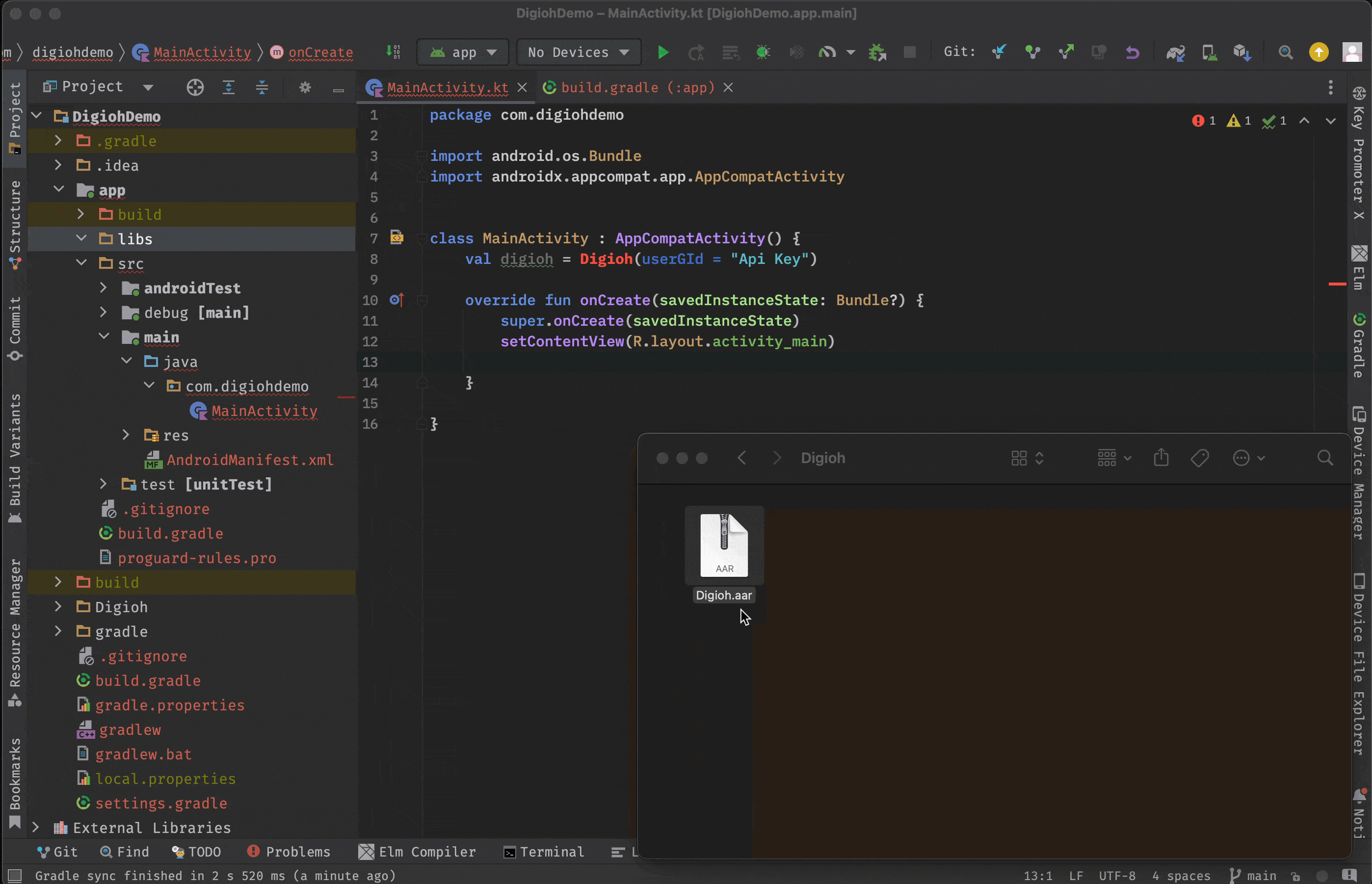Switch to the MainActivity.kt tab
This screenshot has height=884, width=1372.
click(447, 87)
